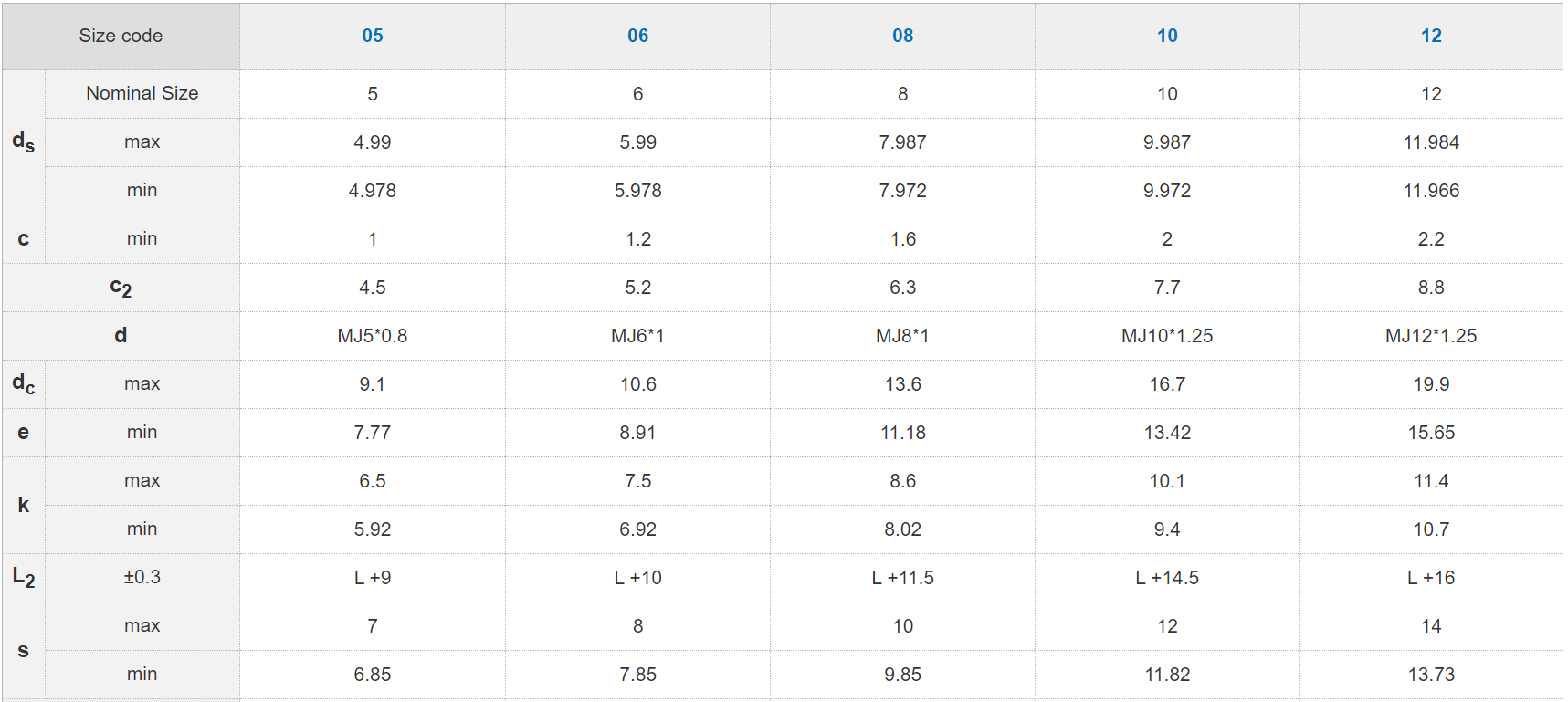Select the MJ6*1 thread cell
Image resolution: width=1568 pixels, height=702 pixels.
click(637, 336)
